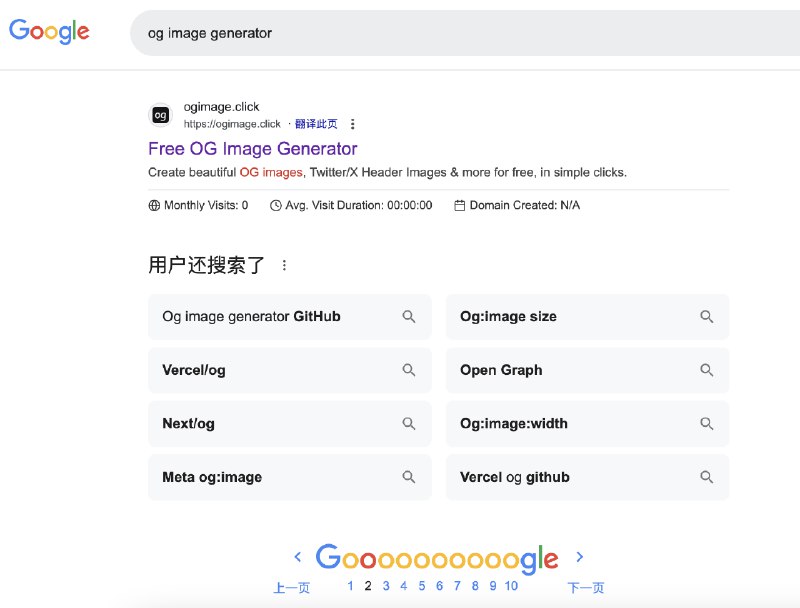This screenshot has width=800, height=608.
Task: Search 'Vercel/og' suggestion
Action: pos(290,370)
